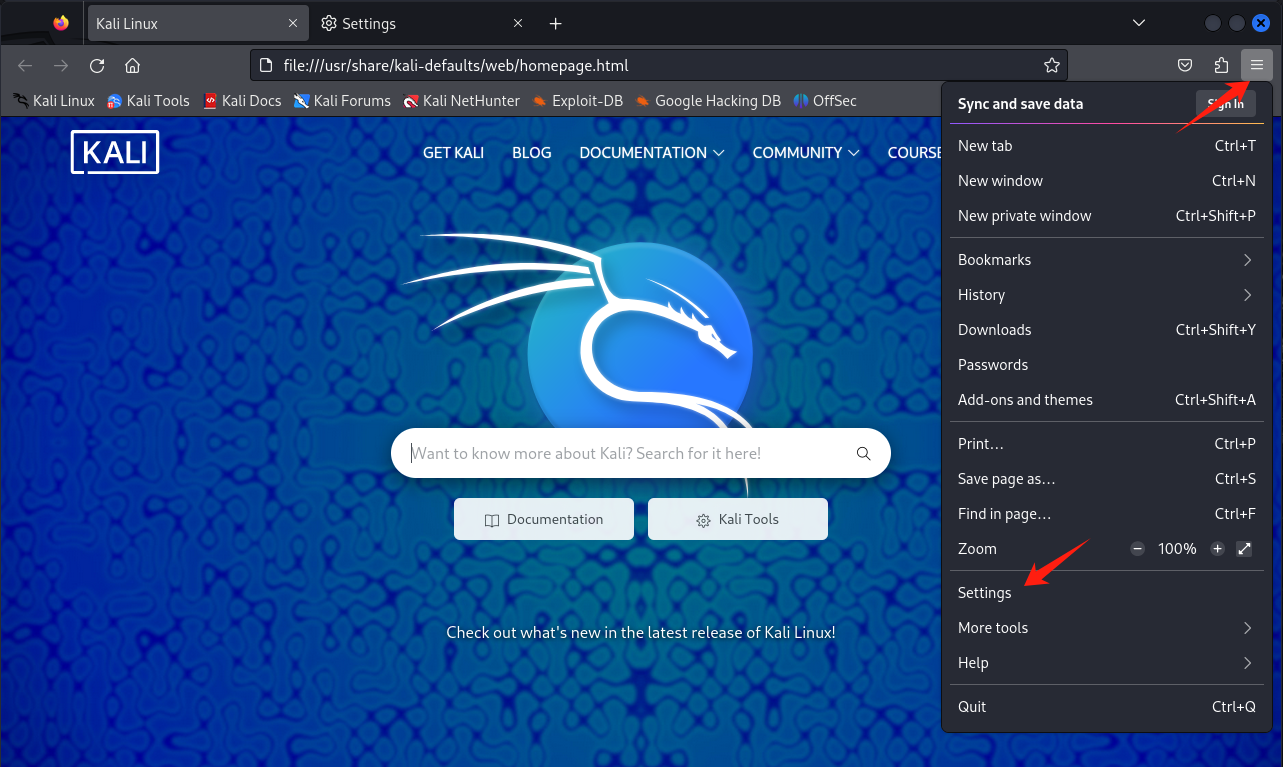Open the home page with the house icon
Viewport: 1283px width, 767px height.
pyautogui.click(x=132, y=66)
